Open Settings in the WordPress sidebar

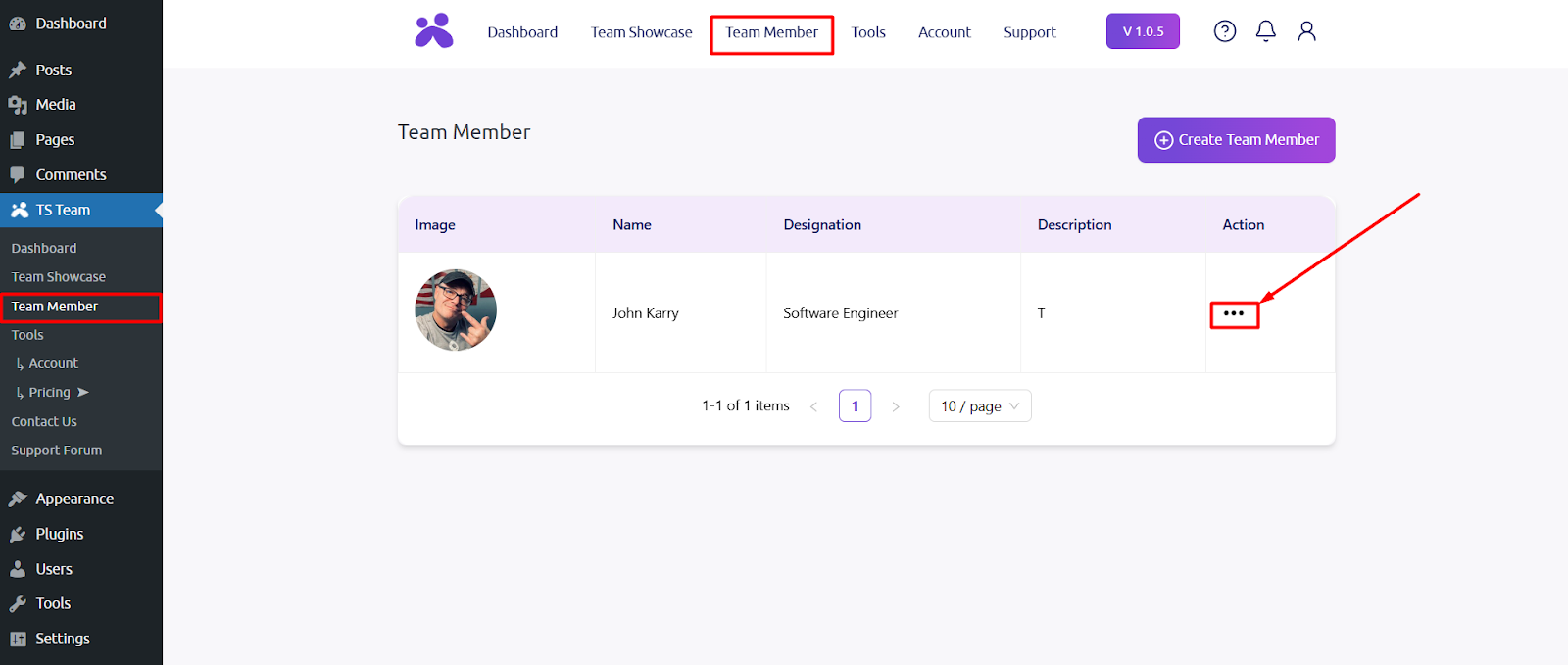click(62, 639)
